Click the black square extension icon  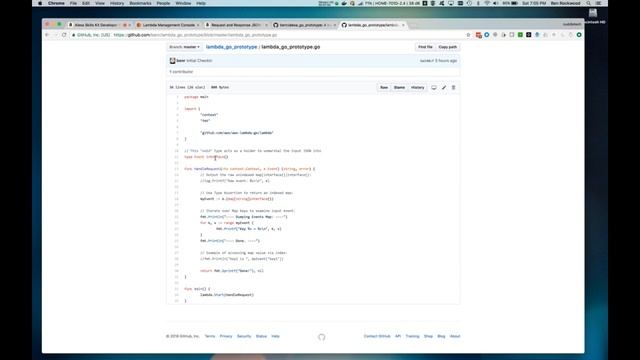point(529,35)
